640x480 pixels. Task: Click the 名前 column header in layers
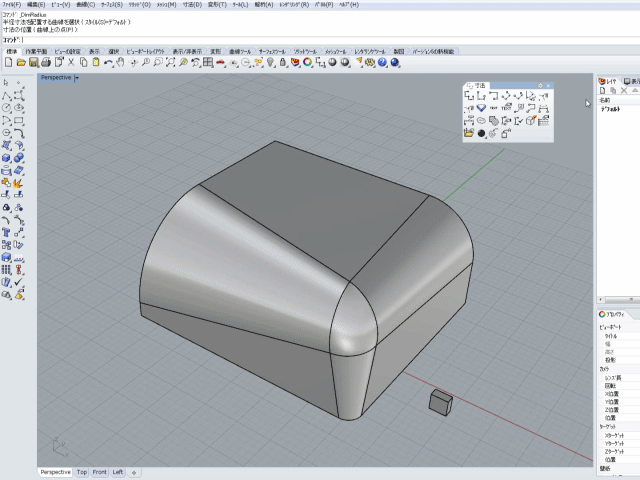click(618, 100)
